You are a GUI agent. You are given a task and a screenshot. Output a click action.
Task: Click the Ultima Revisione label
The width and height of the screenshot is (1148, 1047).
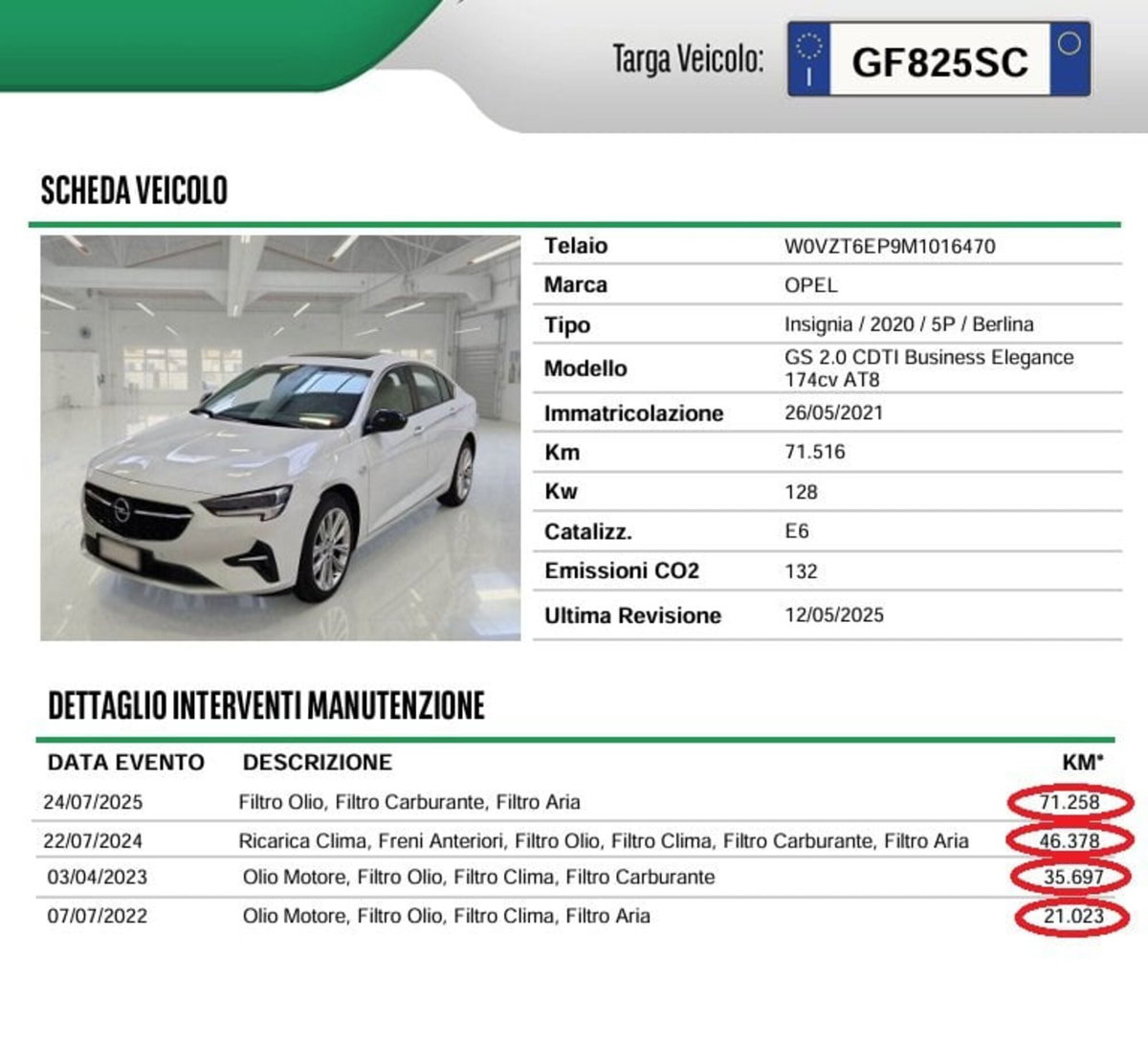tap(632, 615)
